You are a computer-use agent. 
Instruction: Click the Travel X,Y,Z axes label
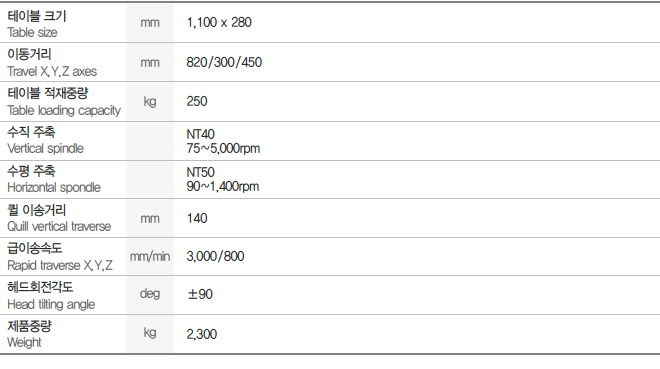(52, 72)
